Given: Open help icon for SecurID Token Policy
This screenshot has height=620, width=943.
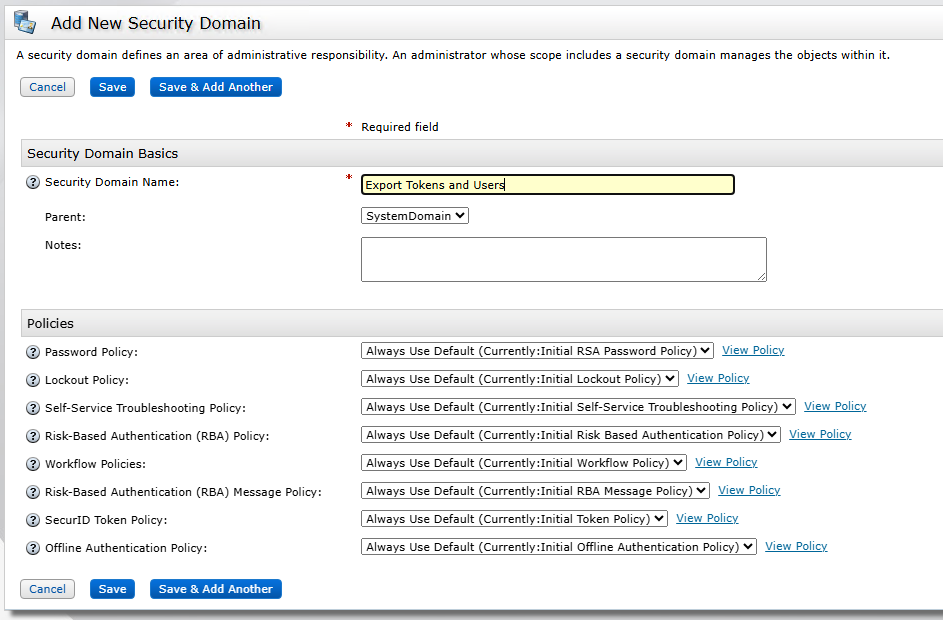Looking at the screenshot, I should [x=33, y=521].
